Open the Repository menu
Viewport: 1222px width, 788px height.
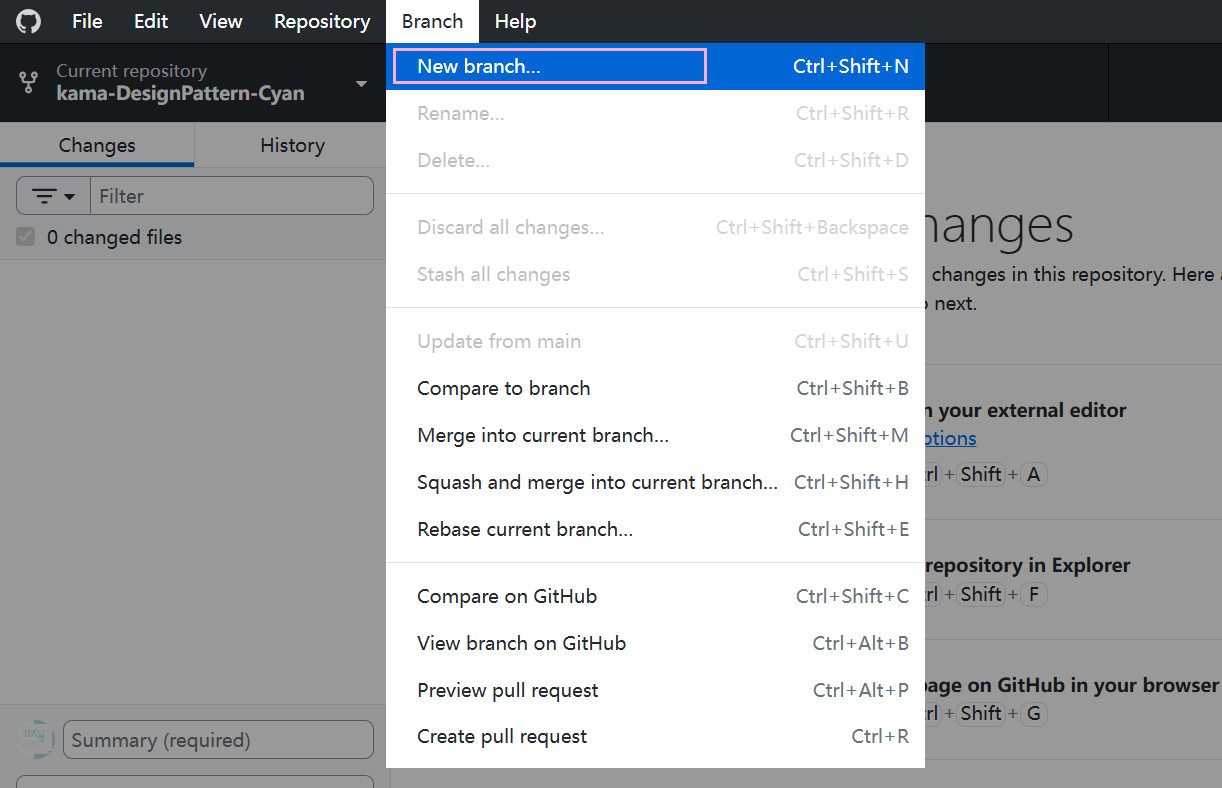[322, 21]
